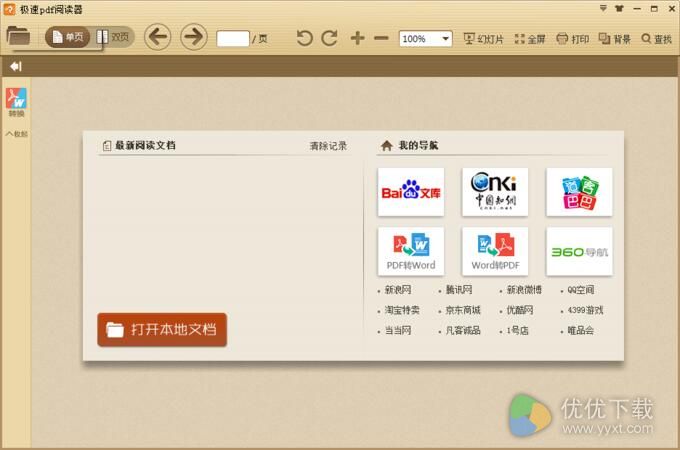Rotate document counterclockwise
This screenshot has height=450, width=680.
pyautogui.click(x=304, y=38)
